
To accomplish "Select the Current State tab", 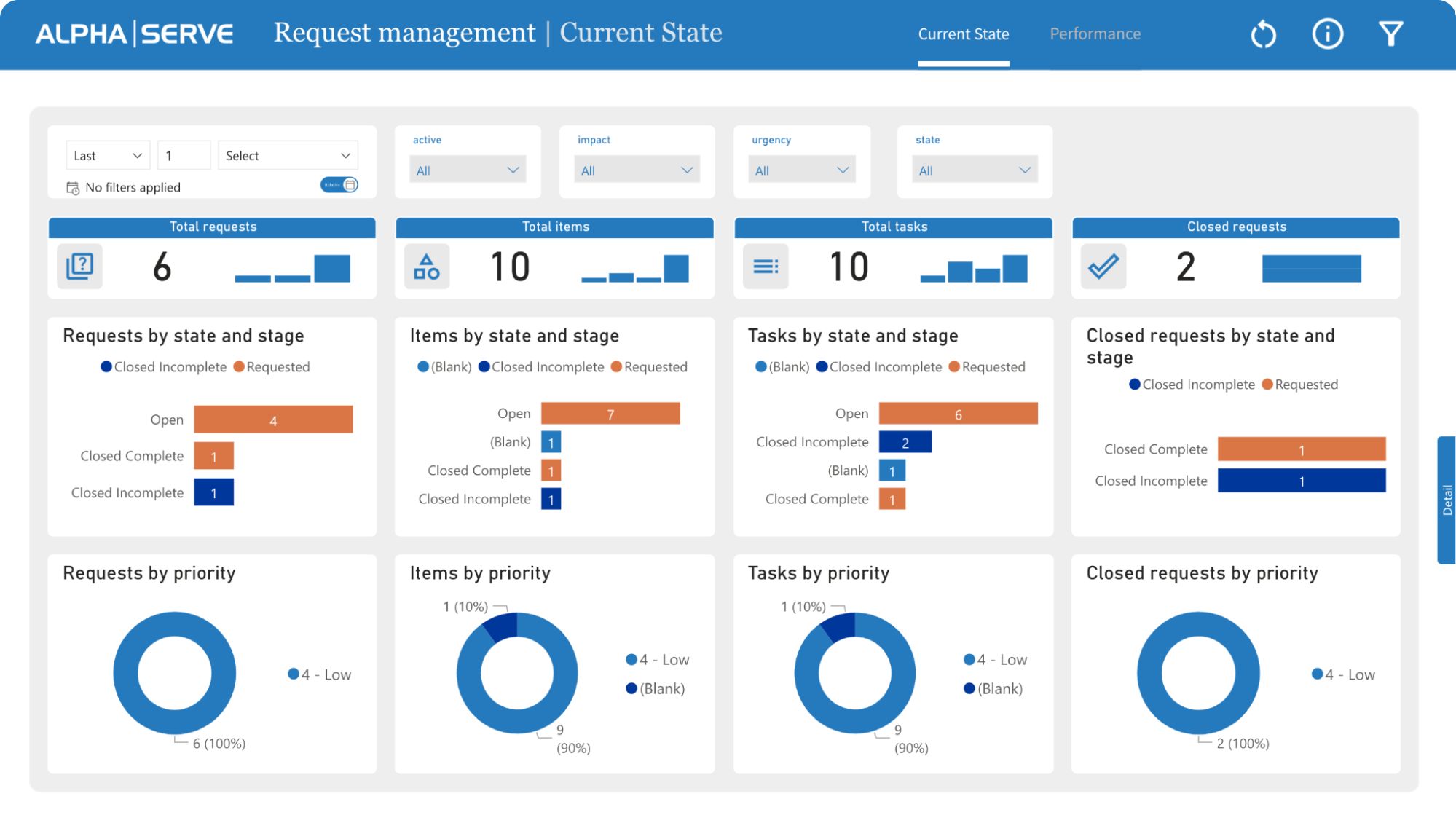I will click(x=964, y=34).
